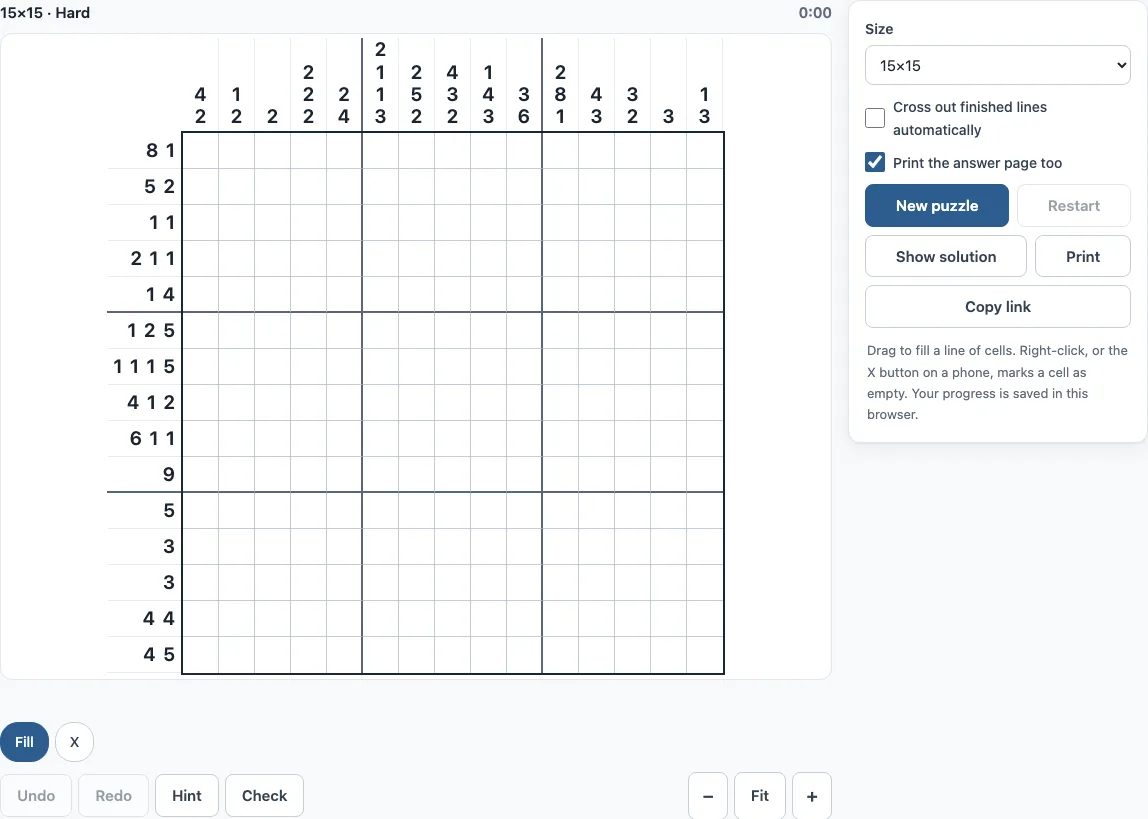
Task: Zoom in with the plus button
Action: click(x=812, y=796)
